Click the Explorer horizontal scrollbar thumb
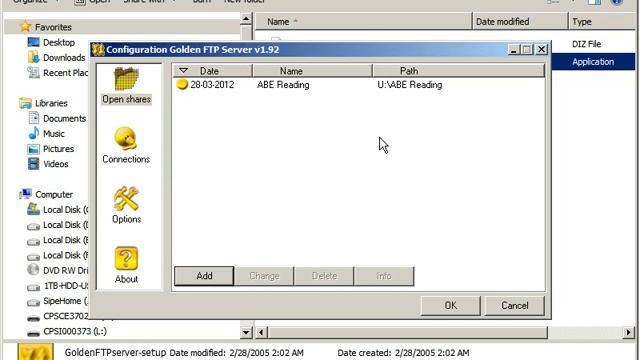Image resolution: width=640 pixels, height=360 pixels. 407,332
